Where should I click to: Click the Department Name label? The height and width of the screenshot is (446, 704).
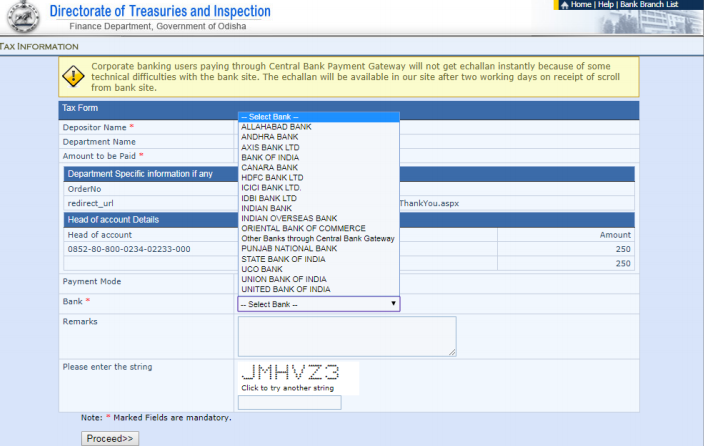click(99, 142)
